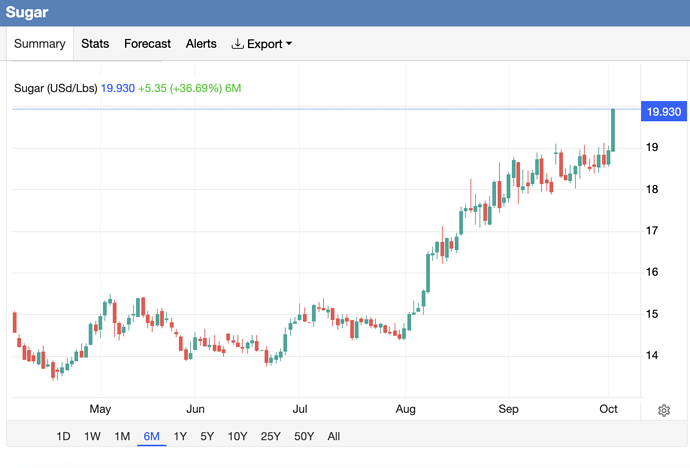Click the Jul label on time axis
Viewport: 690px width, 468px height.
(300, 409)
